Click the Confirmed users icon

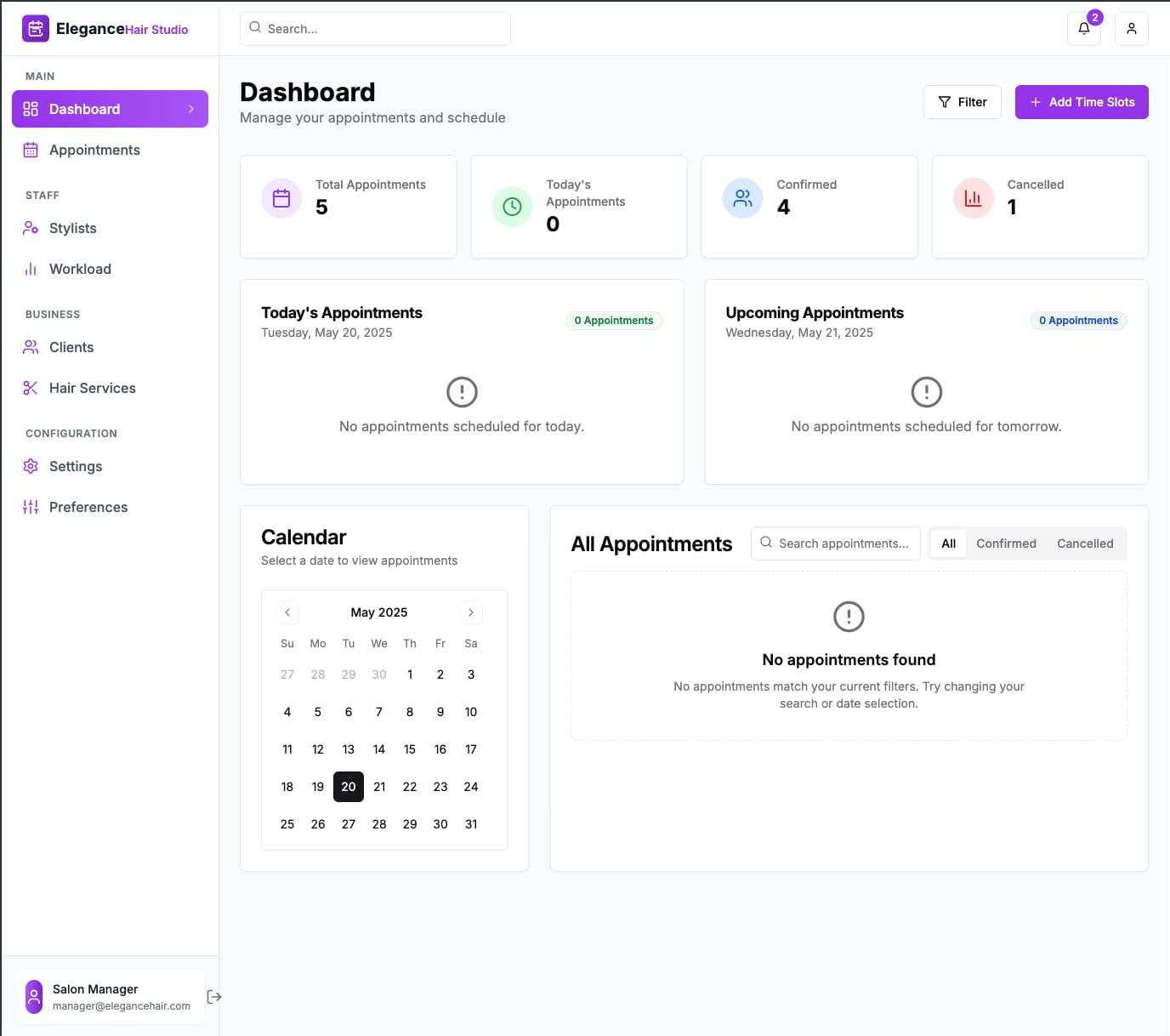coord(742,198)
